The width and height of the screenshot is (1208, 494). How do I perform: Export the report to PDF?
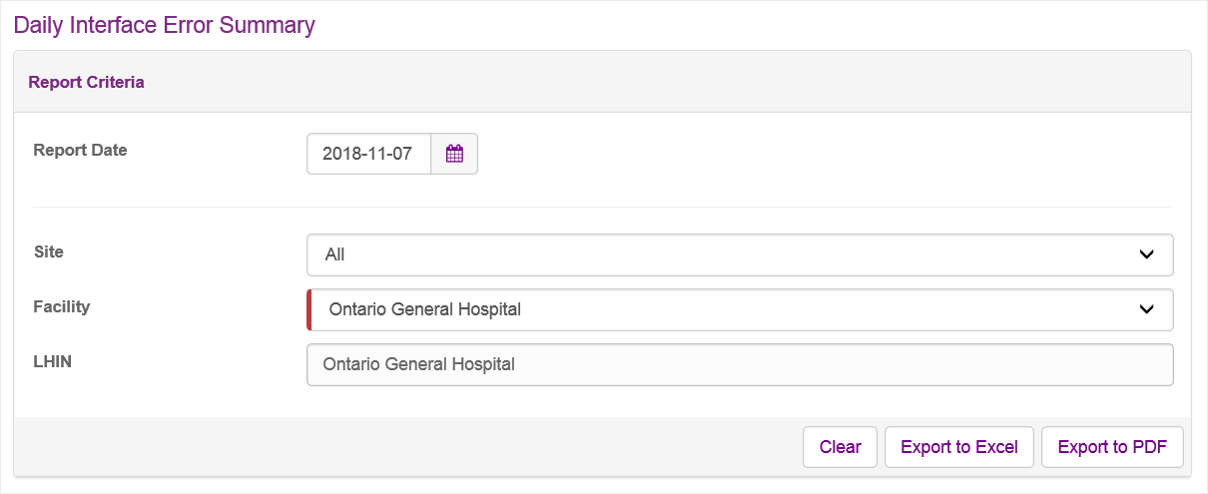click(1112, 447)
